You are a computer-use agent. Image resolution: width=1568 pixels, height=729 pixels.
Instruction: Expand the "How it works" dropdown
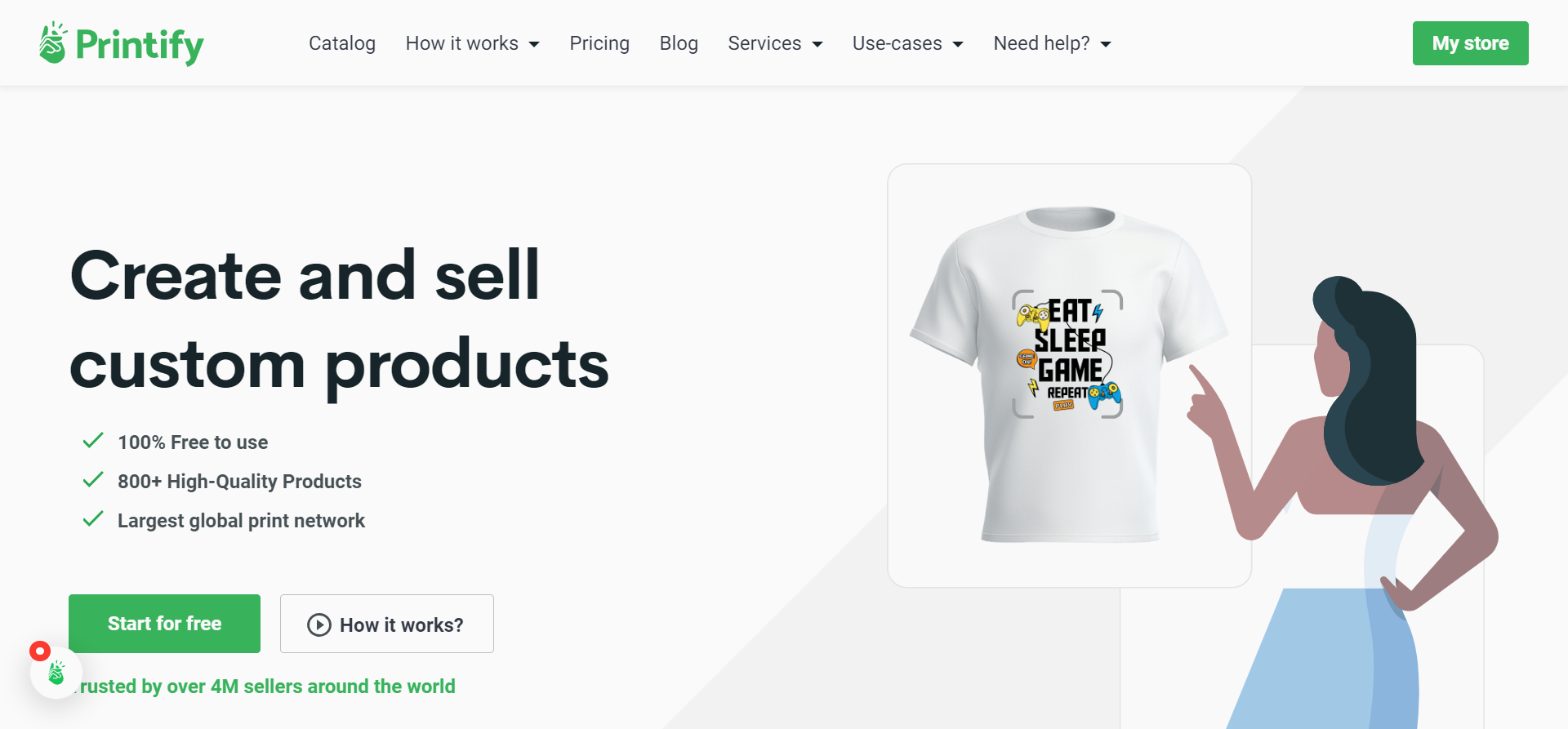click(x=472, y=43)
